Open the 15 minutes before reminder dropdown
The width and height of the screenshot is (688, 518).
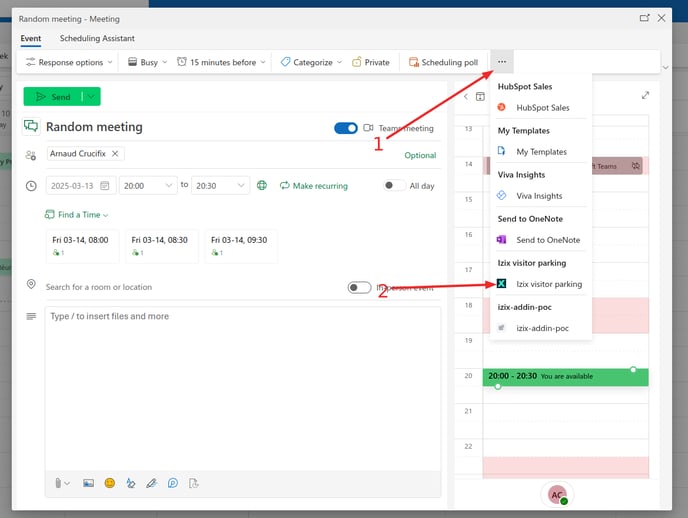click(x=221, y=62)
